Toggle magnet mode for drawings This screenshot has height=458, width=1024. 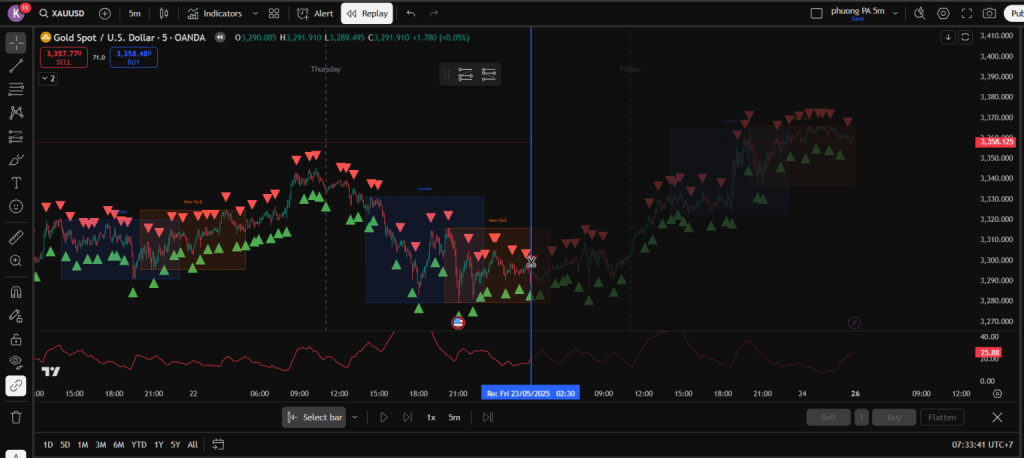point(16,292)
